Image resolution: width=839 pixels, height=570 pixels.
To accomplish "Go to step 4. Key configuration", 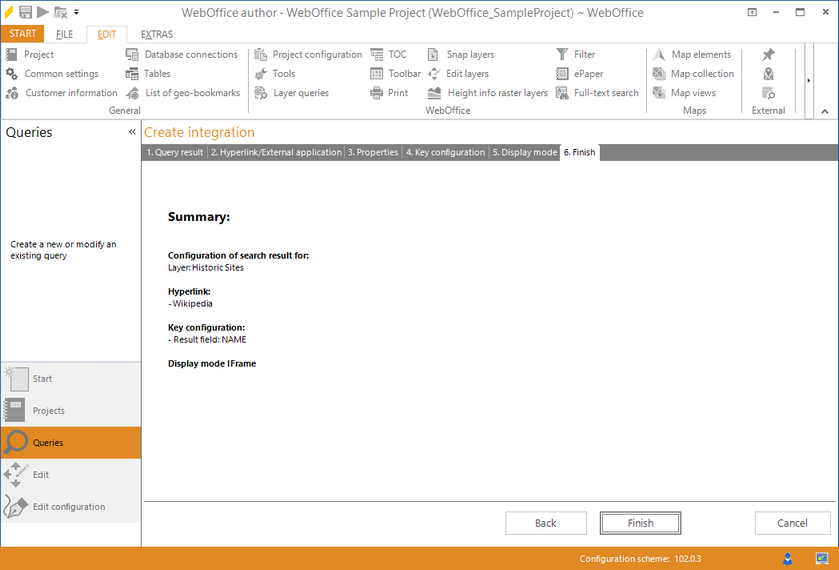I will click(445, 153).
